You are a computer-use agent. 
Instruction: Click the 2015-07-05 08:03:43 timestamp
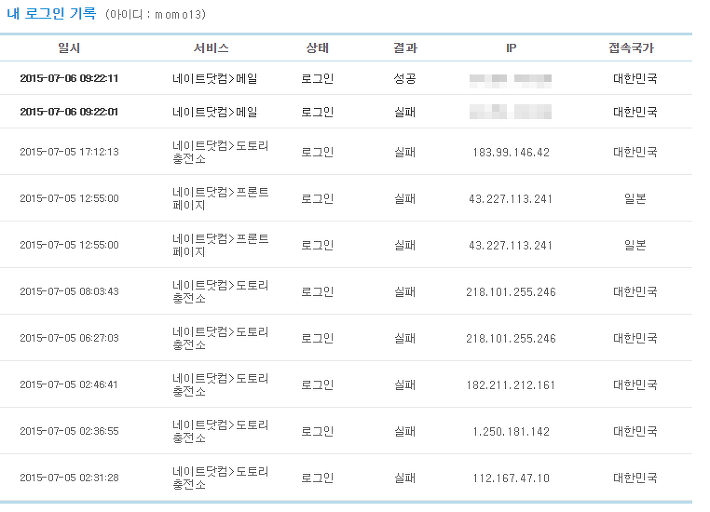(69, 292)
